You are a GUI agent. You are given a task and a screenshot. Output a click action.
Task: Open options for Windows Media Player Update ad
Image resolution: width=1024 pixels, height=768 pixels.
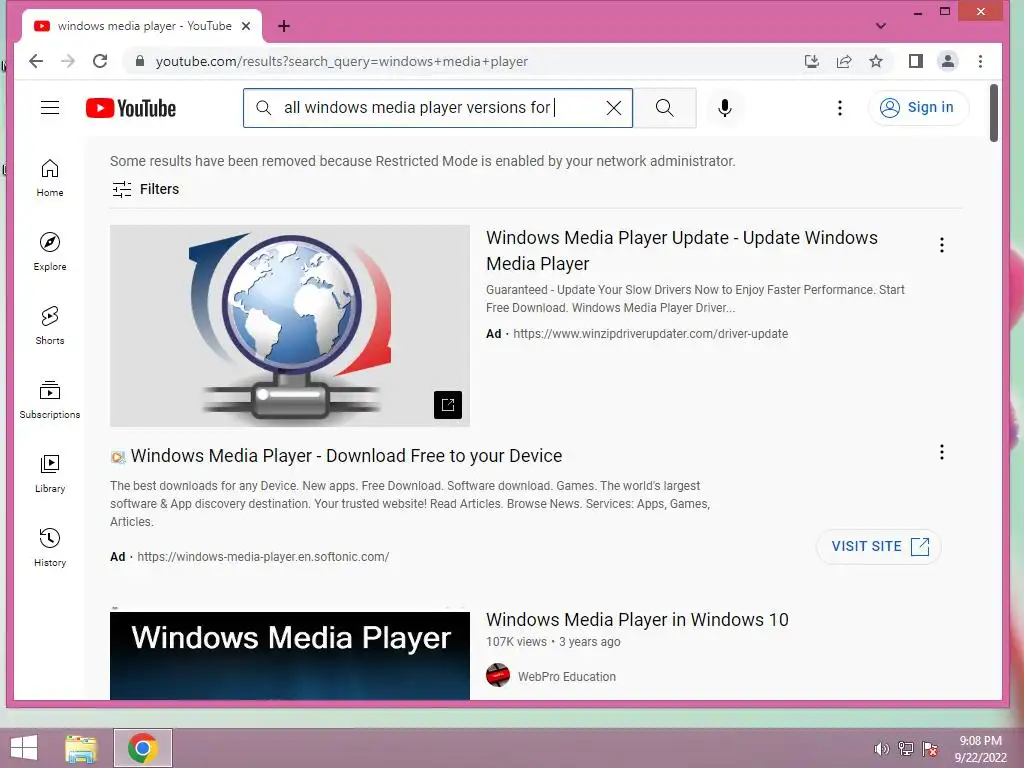tap(941, 245)
